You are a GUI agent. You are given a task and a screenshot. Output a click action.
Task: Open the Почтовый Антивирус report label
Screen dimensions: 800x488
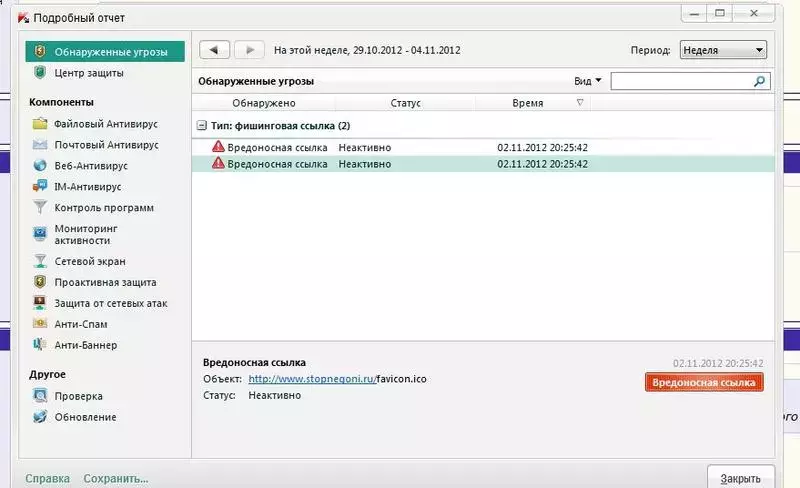click(x=107, y=145)
